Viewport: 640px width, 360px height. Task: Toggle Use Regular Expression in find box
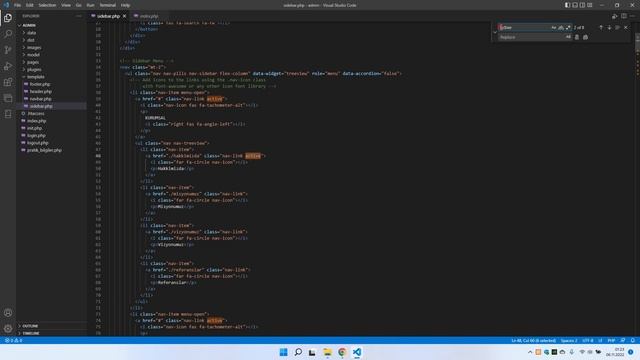[x=568, y=27]
